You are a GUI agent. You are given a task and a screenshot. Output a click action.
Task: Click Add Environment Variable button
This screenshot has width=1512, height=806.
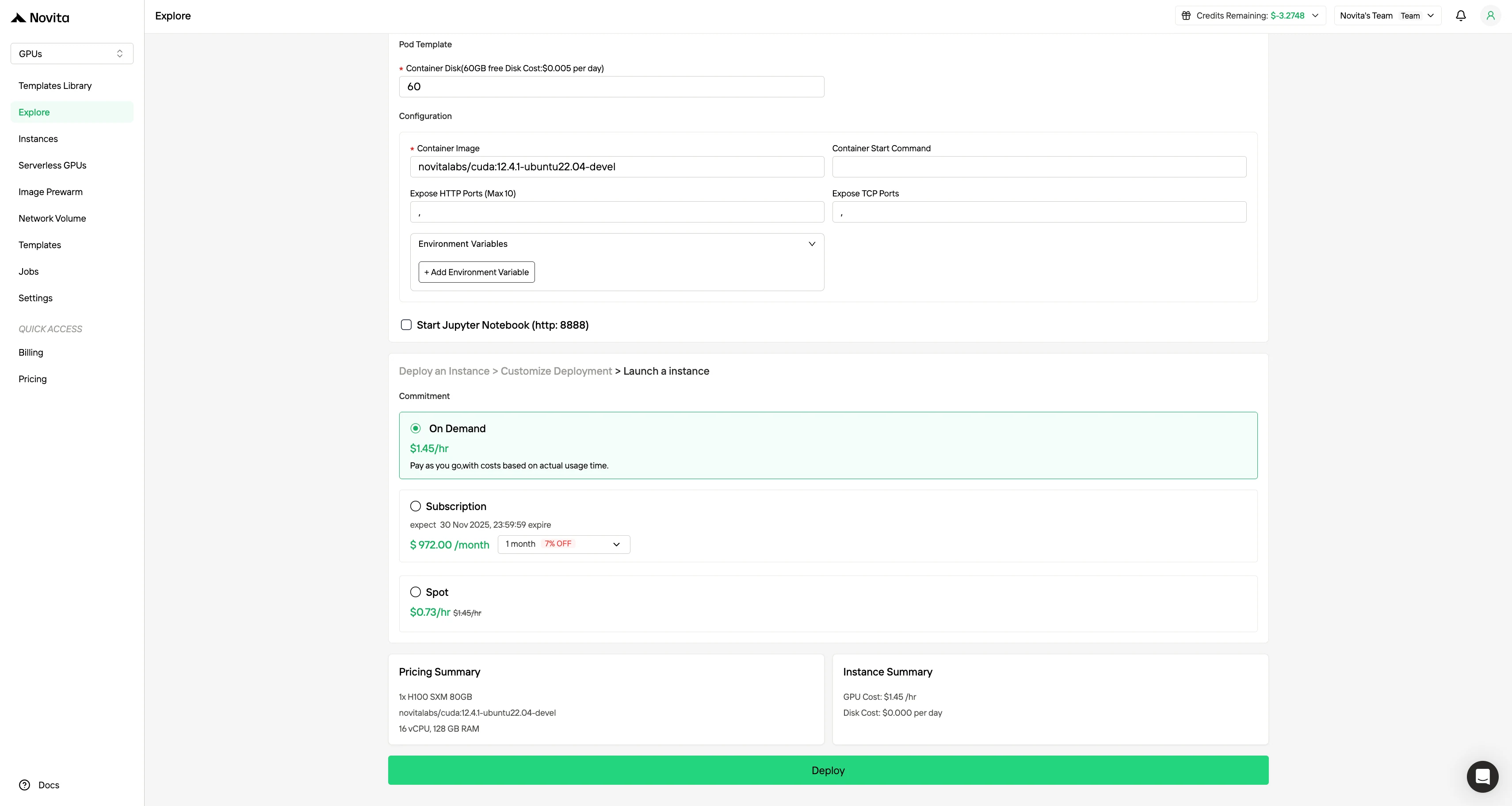pyautogui.click(x=476, y=272)
